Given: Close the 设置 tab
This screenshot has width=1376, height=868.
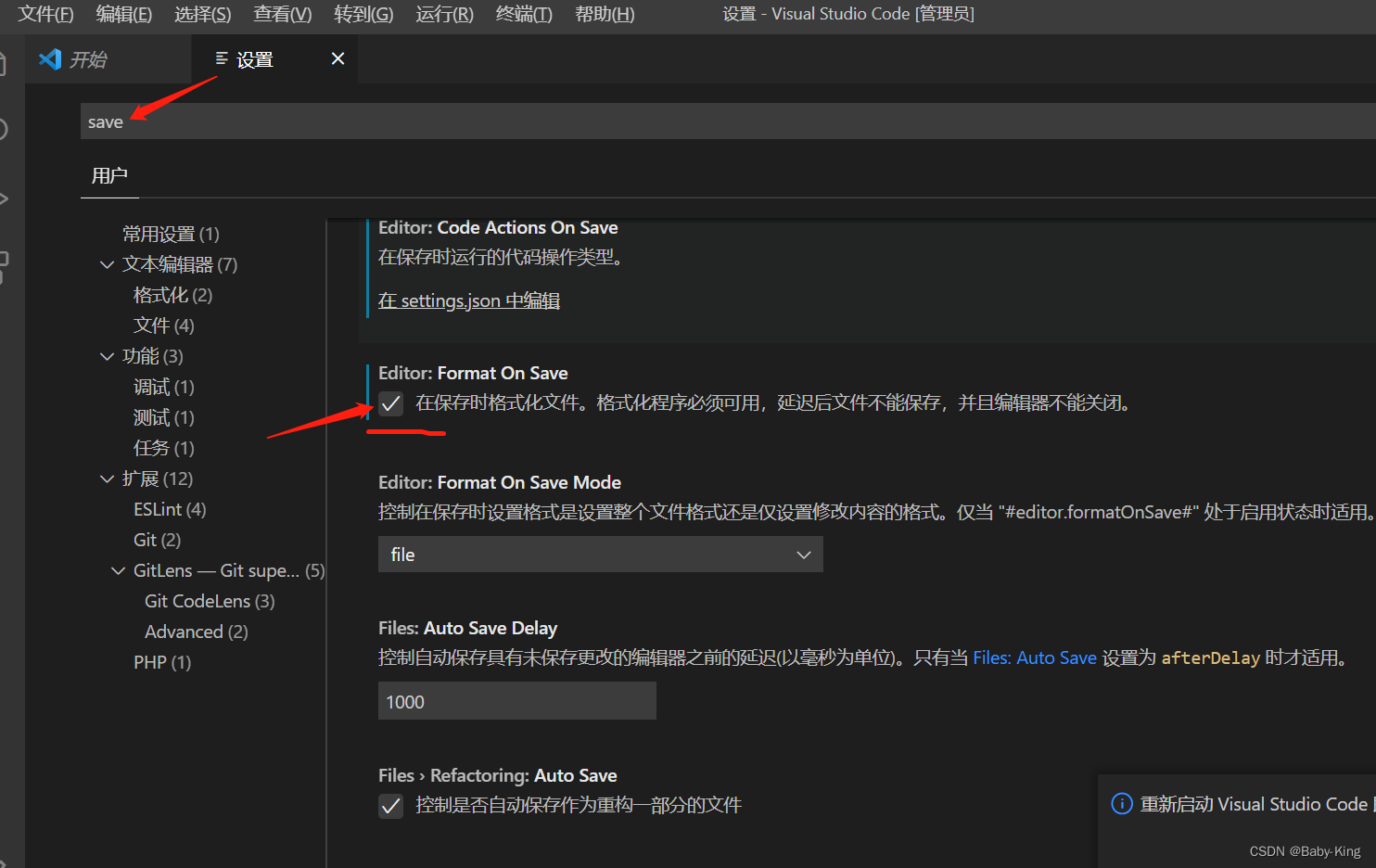Looking at the screenshot, I should [338, 58].
